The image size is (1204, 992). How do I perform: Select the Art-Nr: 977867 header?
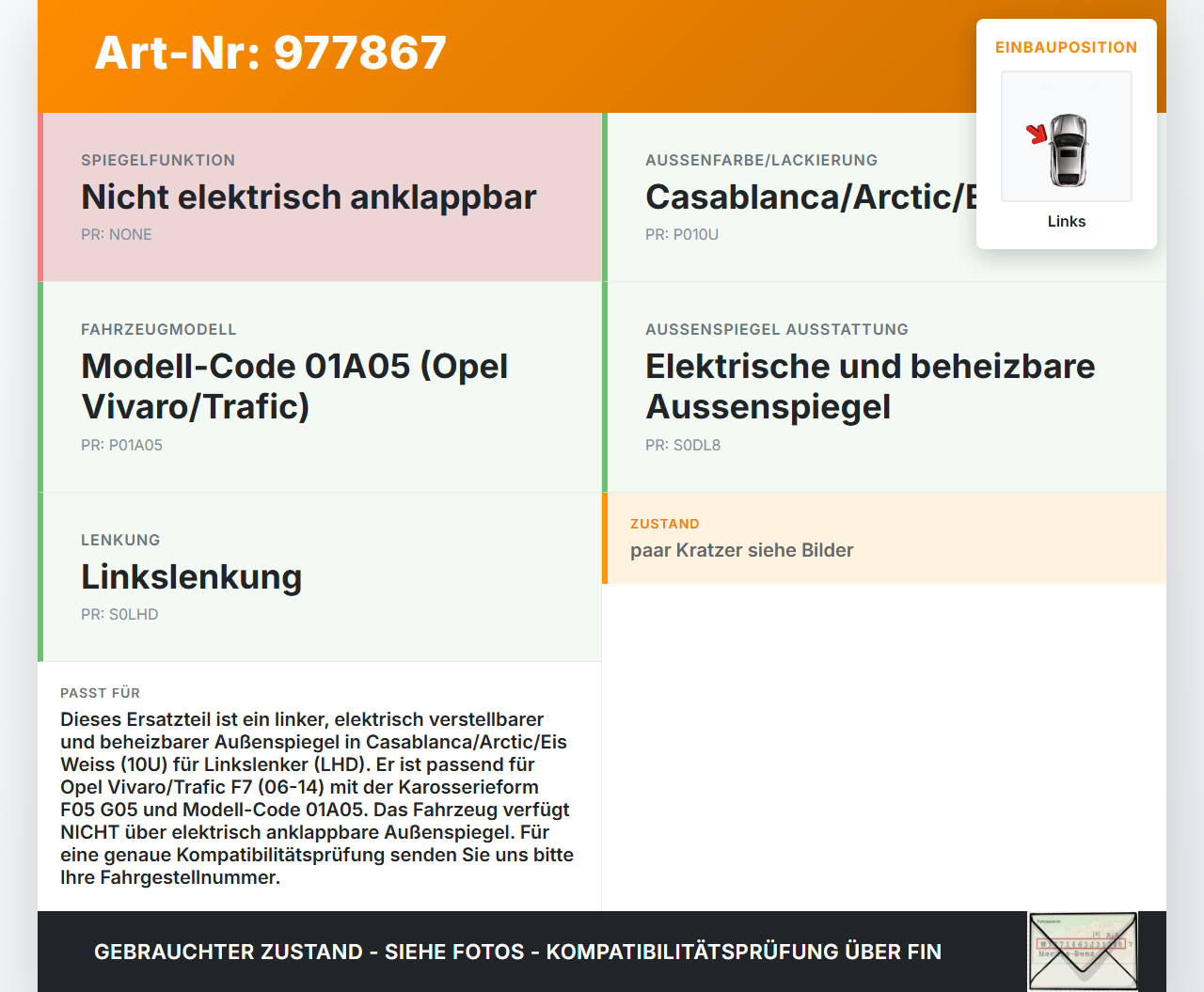[270, 54]
